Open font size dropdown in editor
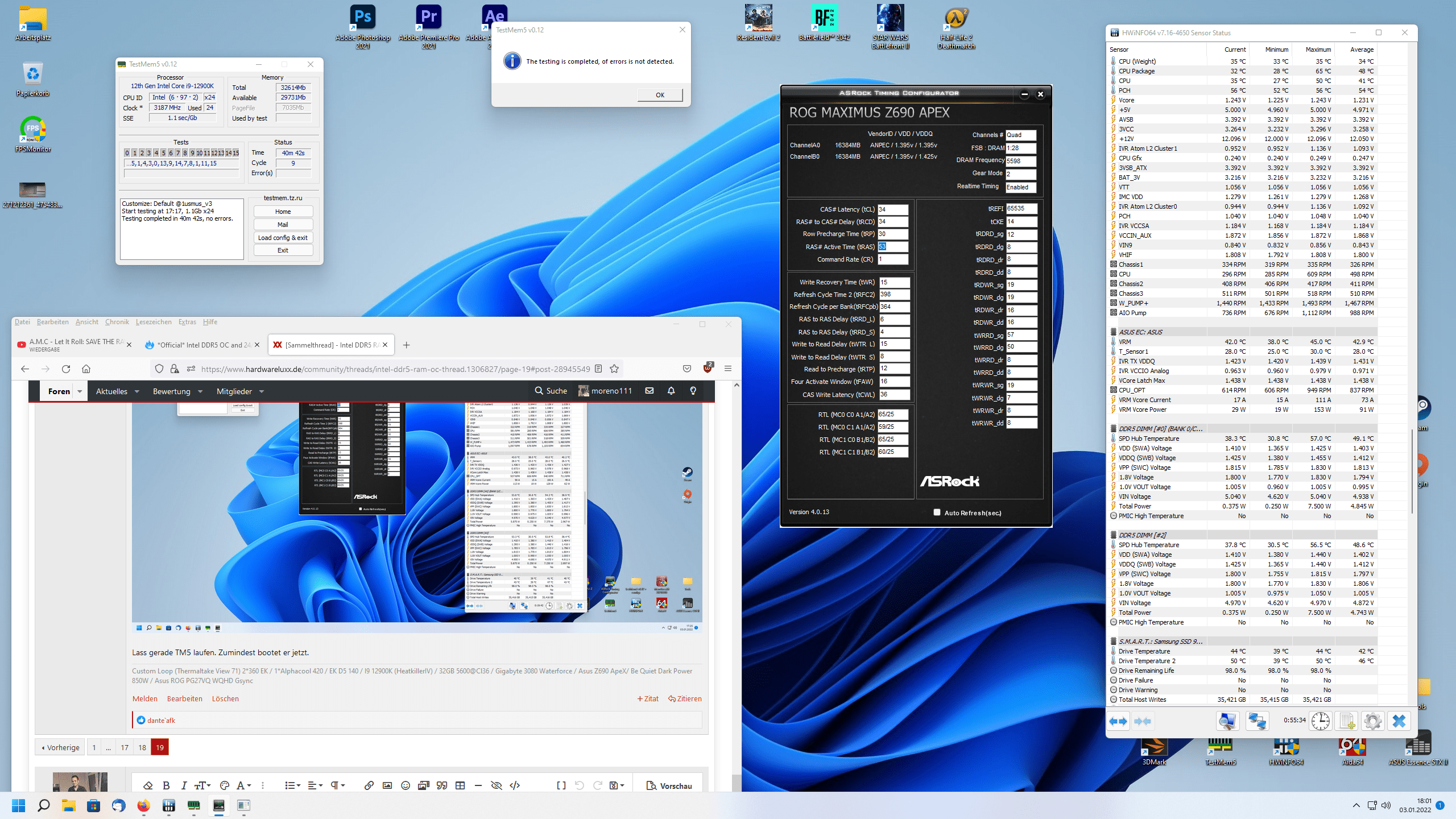Screen dimensions: 1456x819 point(202,785)
